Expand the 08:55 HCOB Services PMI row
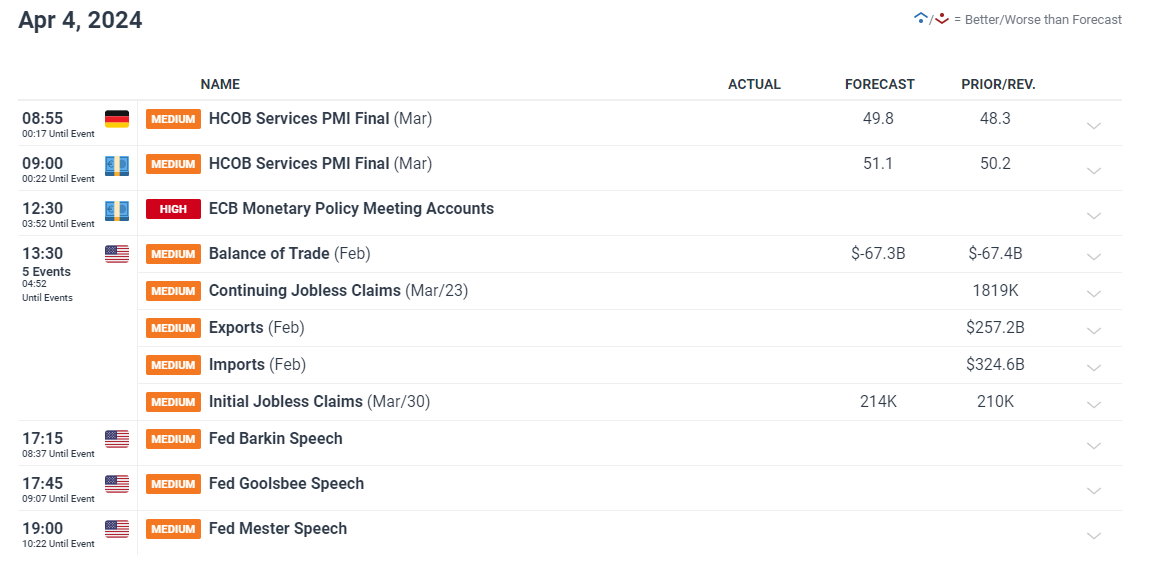This screenshot has height=572, width=1160. (1093, 126)
